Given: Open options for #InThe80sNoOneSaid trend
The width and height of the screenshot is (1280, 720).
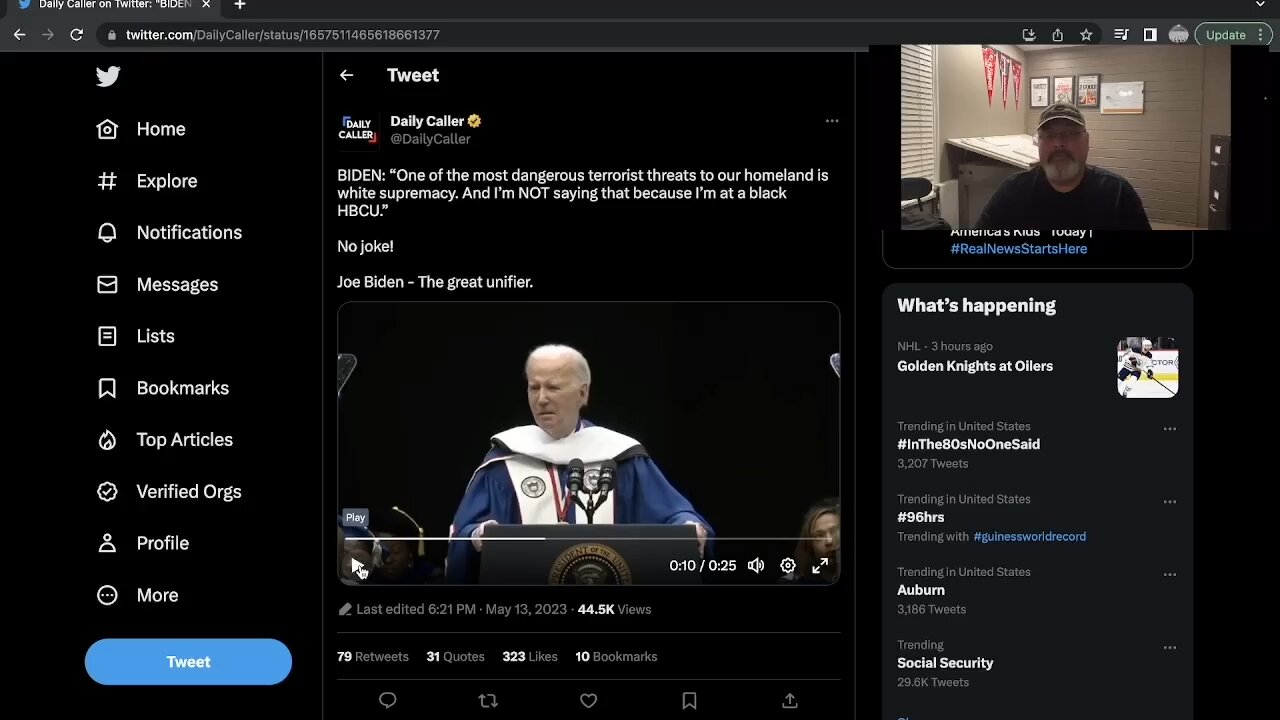Looking at the screenshot, I should point(1169,429).
